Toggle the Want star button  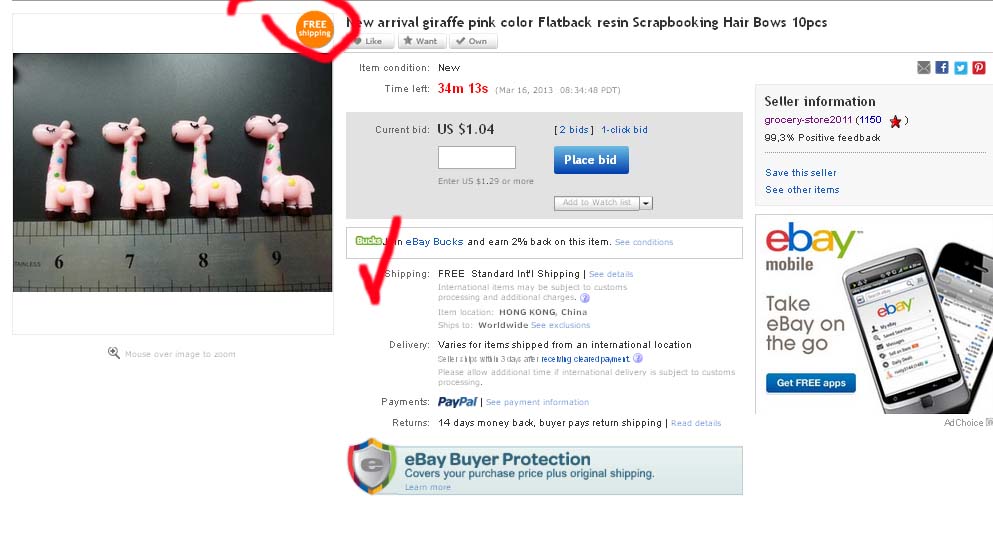(421, 41)
